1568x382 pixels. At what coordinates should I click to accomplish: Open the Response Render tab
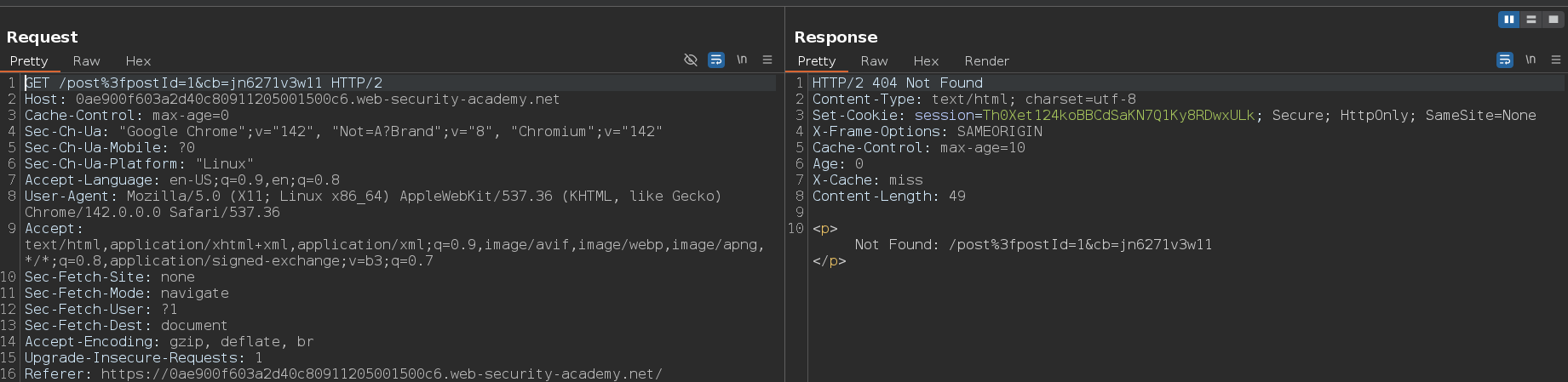(x=986, y=61)
